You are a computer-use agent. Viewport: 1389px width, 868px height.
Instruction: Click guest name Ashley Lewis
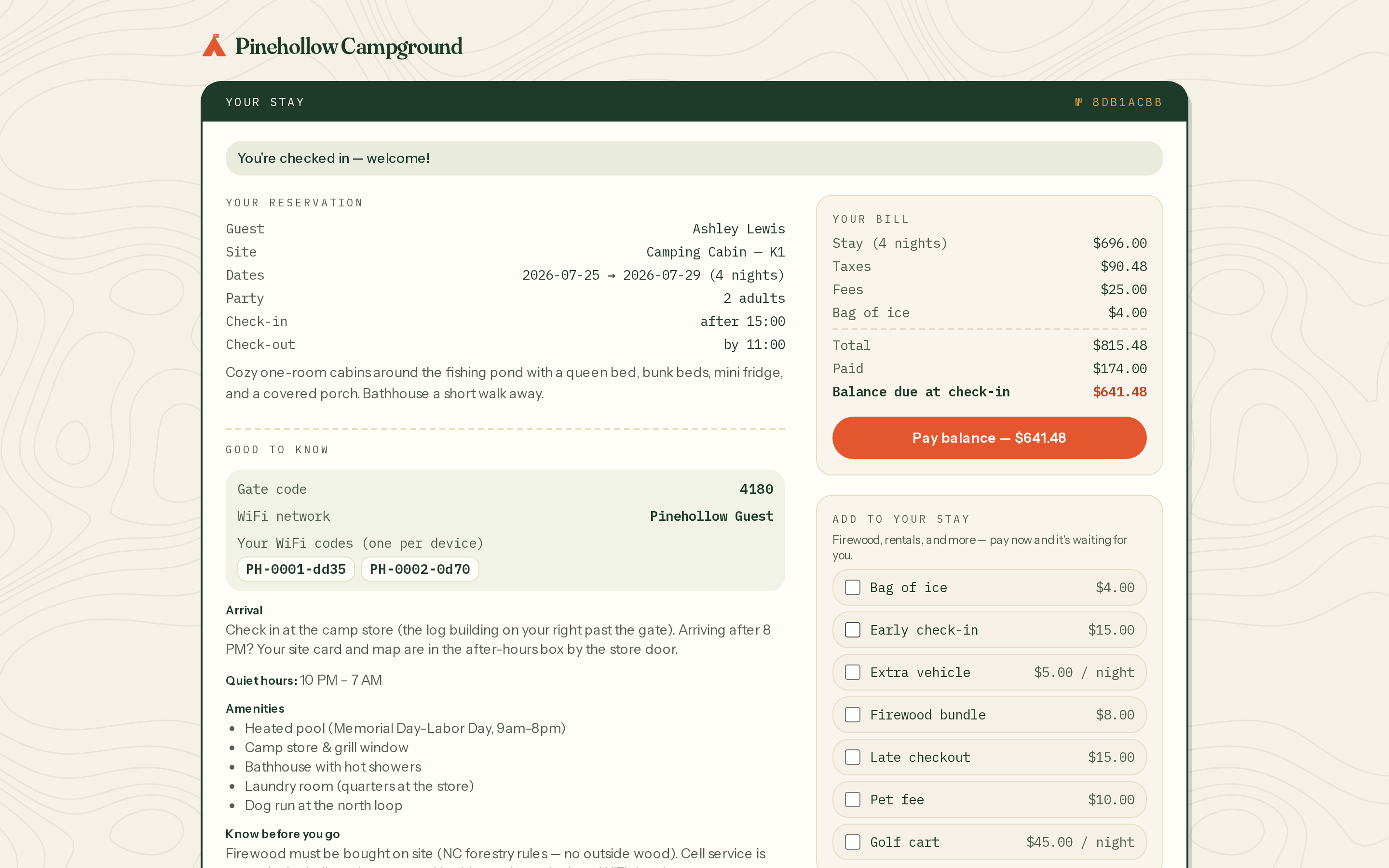[x=738, y=229]
